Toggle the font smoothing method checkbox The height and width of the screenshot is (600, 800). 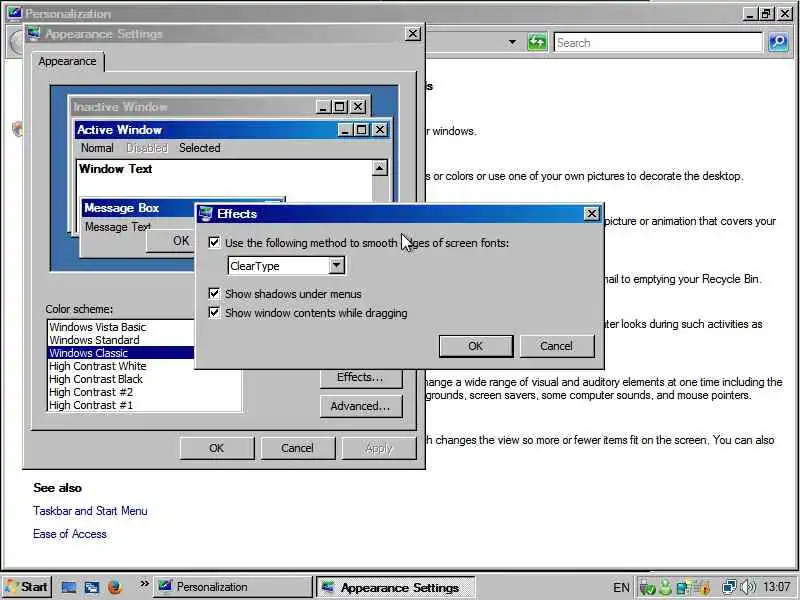(x=214, y=242)
